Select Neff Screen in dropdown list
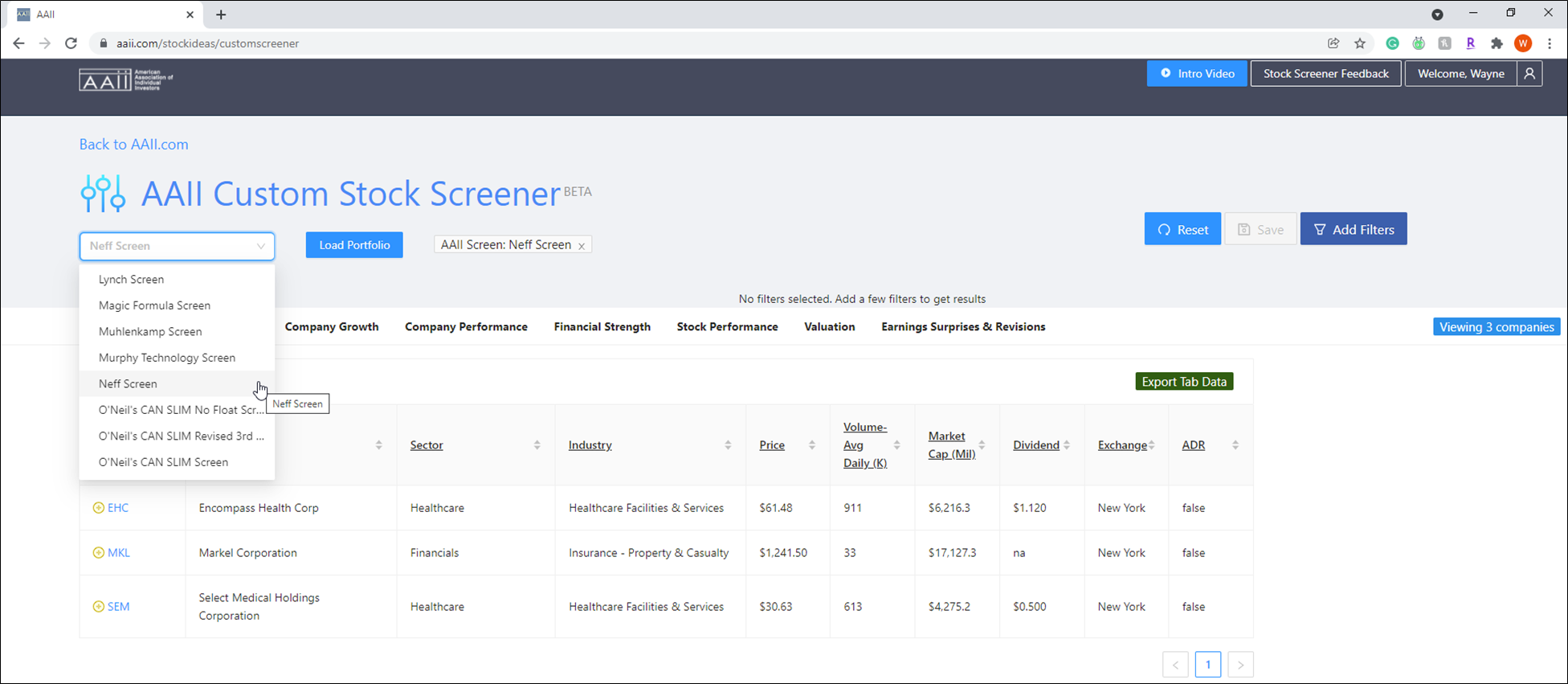The image size is (1568, 684). click(177, 384)
